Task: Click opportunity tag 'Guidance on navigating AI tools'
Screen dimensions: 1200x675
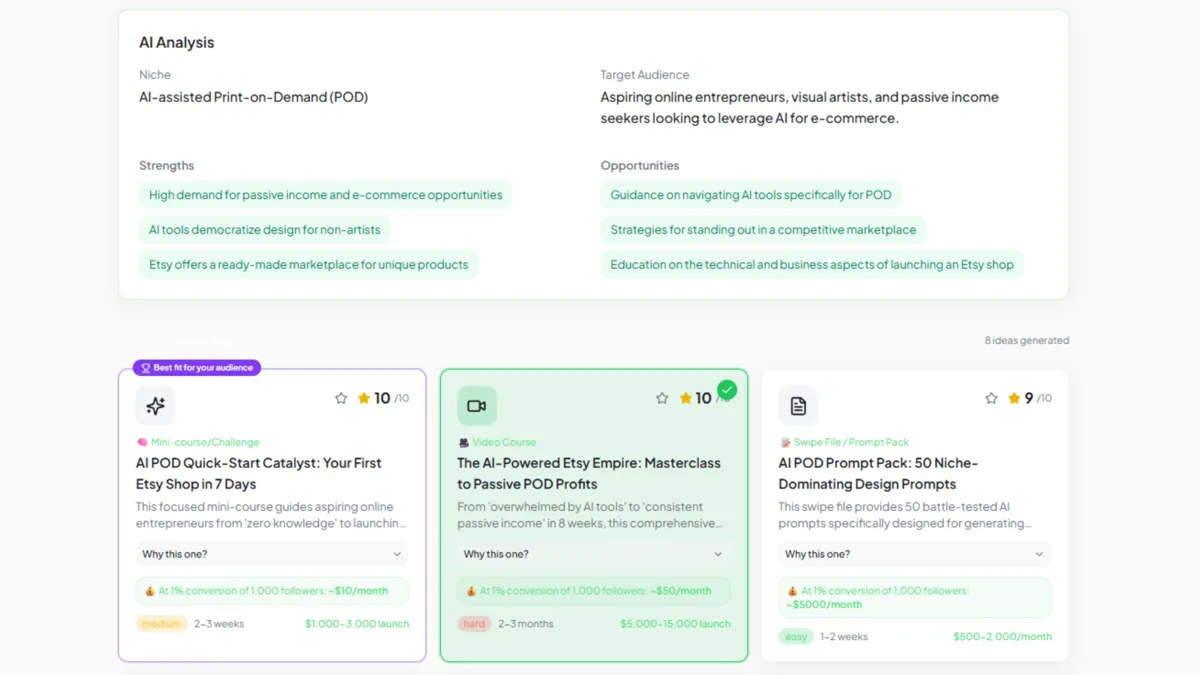Action: point(751,195)
